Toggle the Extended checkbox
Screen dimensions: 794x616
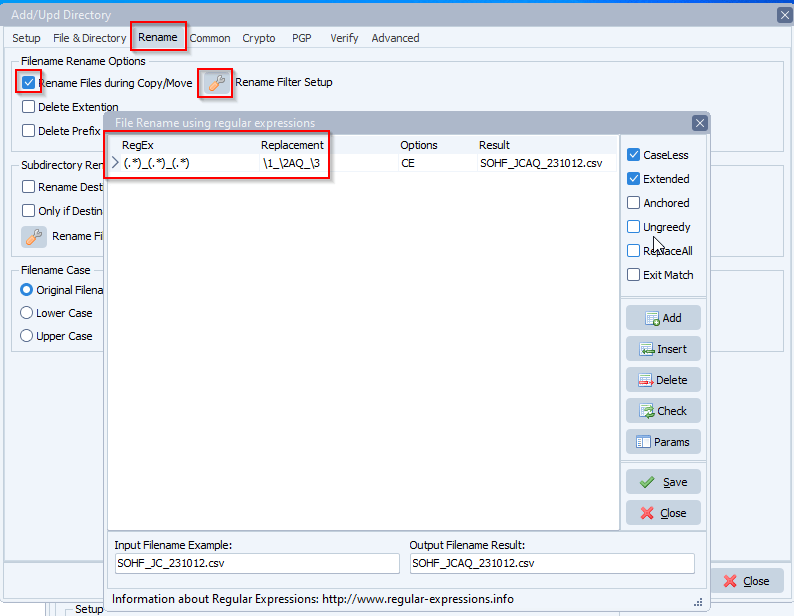[x=633, y=179]
